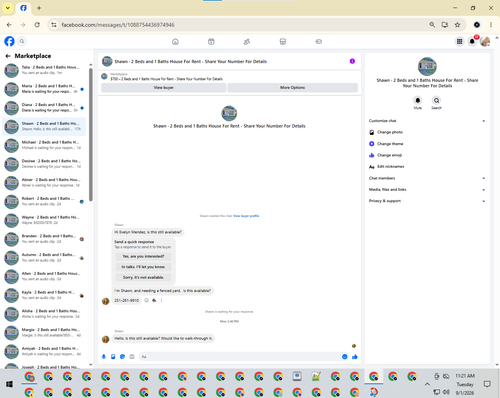Go to Facebook Home icon
500x398 pixels.
tap(175, 42)
